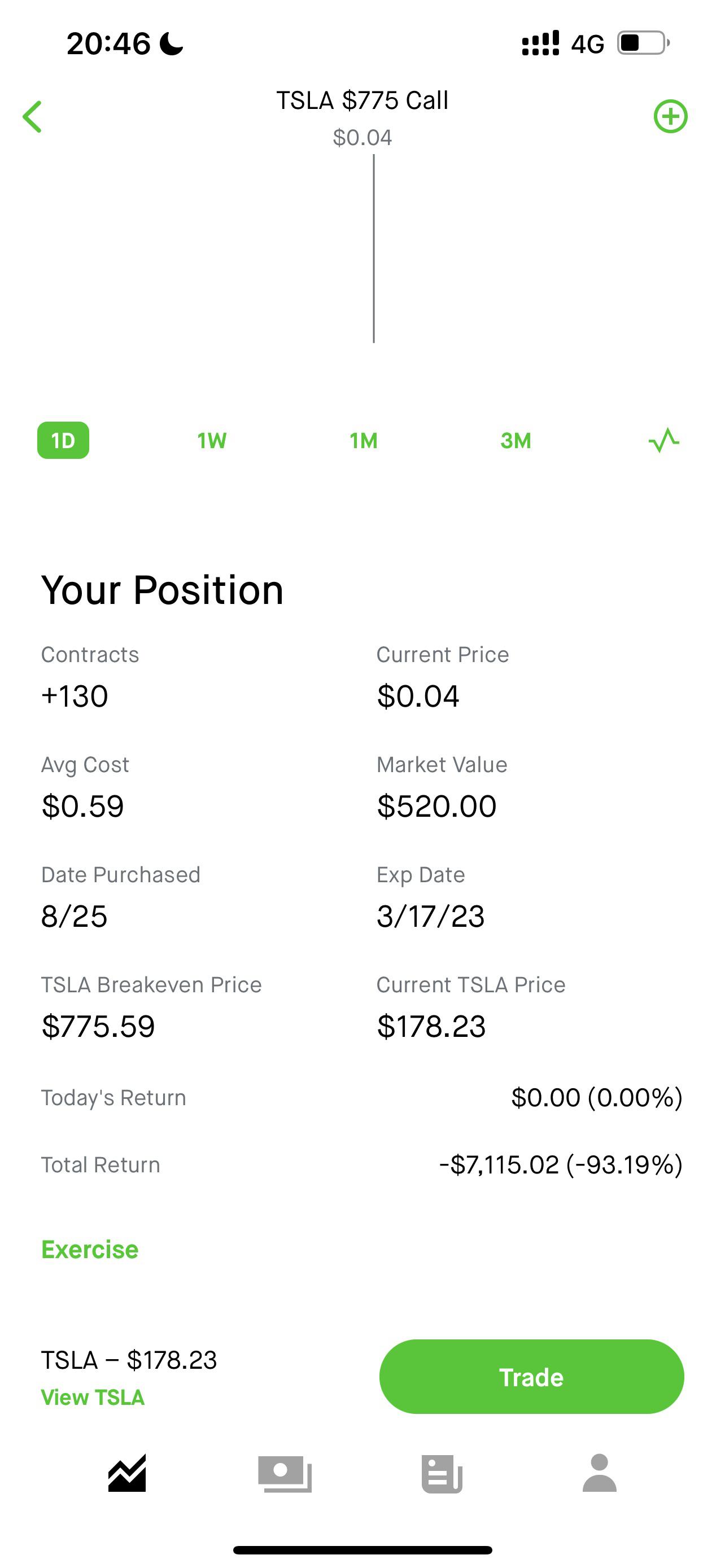Open the investing chart tab icon
This screenshot has height=1568, width=725.
coord(127,1474)
